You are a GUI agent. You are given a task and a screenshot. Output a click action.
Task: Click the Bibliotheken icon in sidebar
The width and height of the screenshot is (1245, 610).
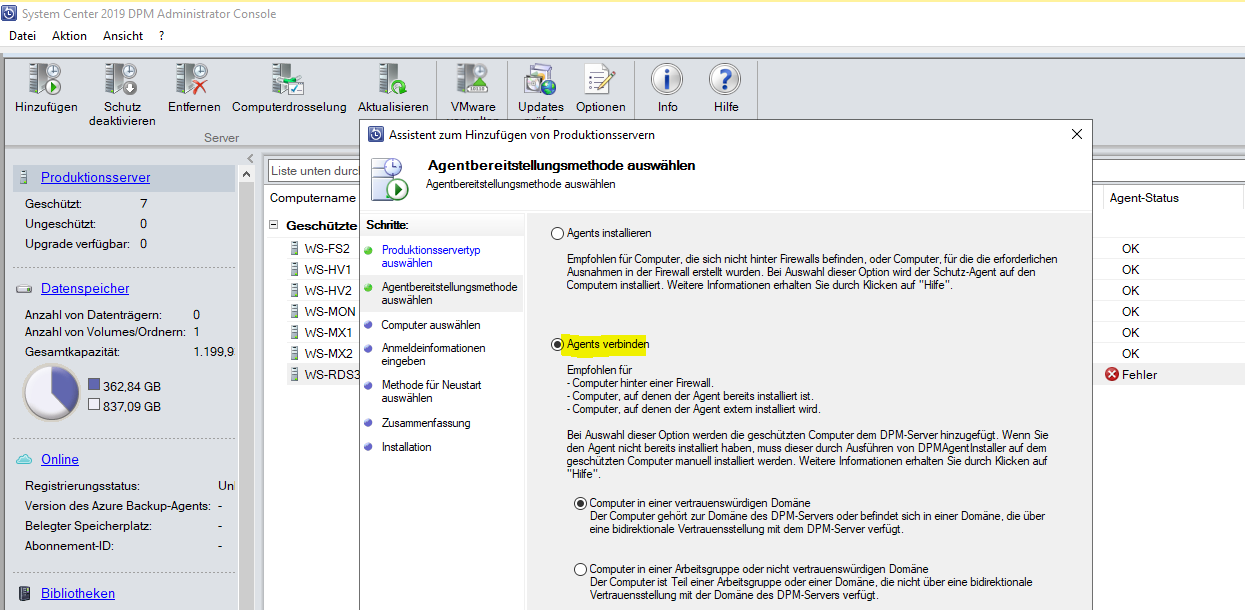click(x=24, y=594)
